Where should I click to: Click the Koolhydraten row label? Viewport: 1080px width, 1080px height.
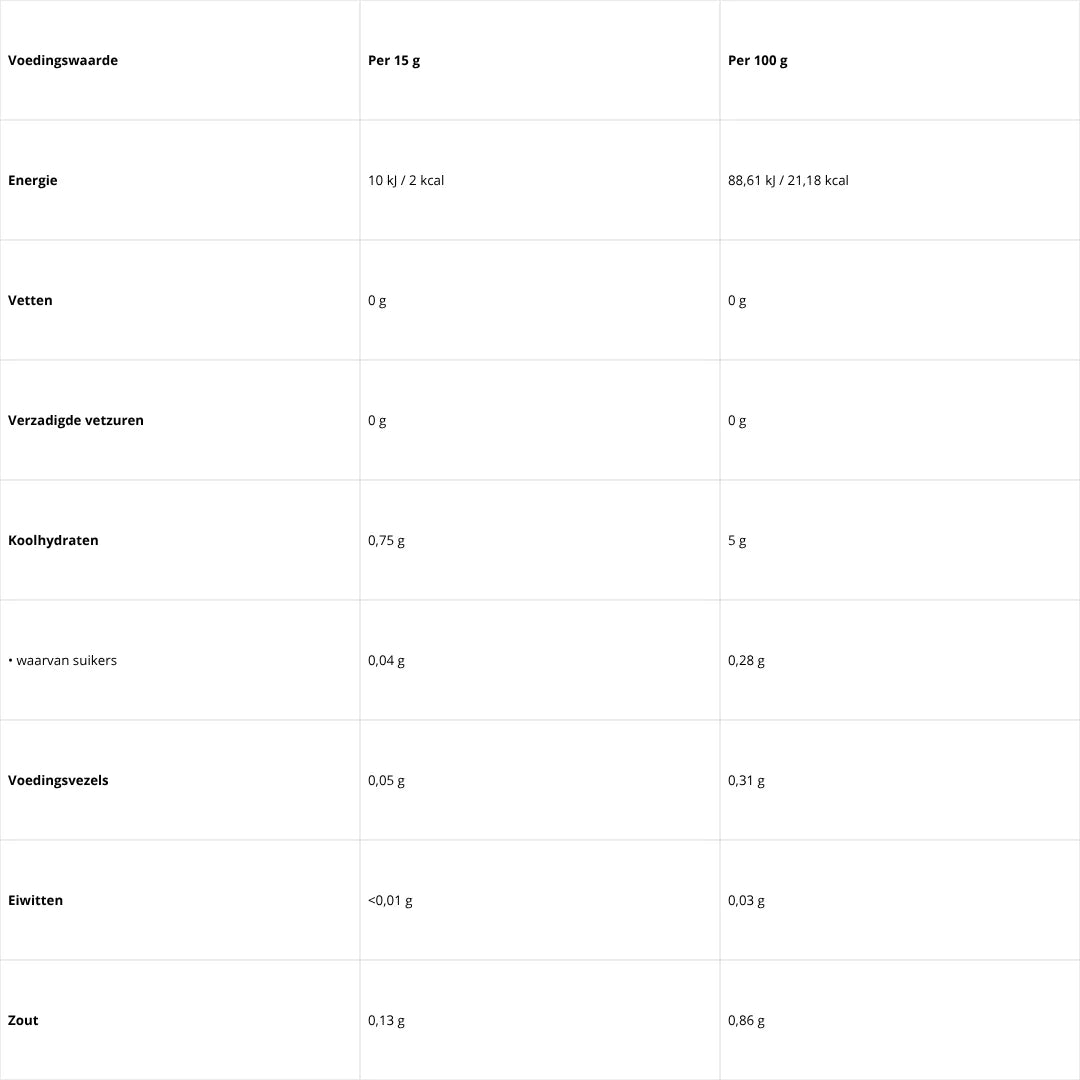[53, 540]
